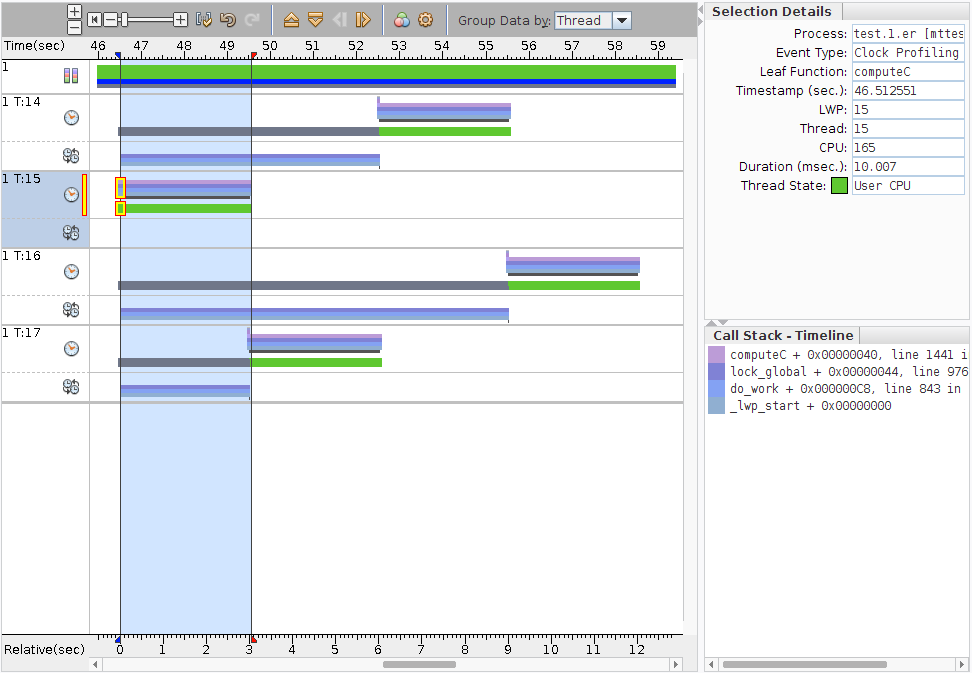972x673 pixels.
Task: Undo the last zoom action
Action: (x=228, y=20)
